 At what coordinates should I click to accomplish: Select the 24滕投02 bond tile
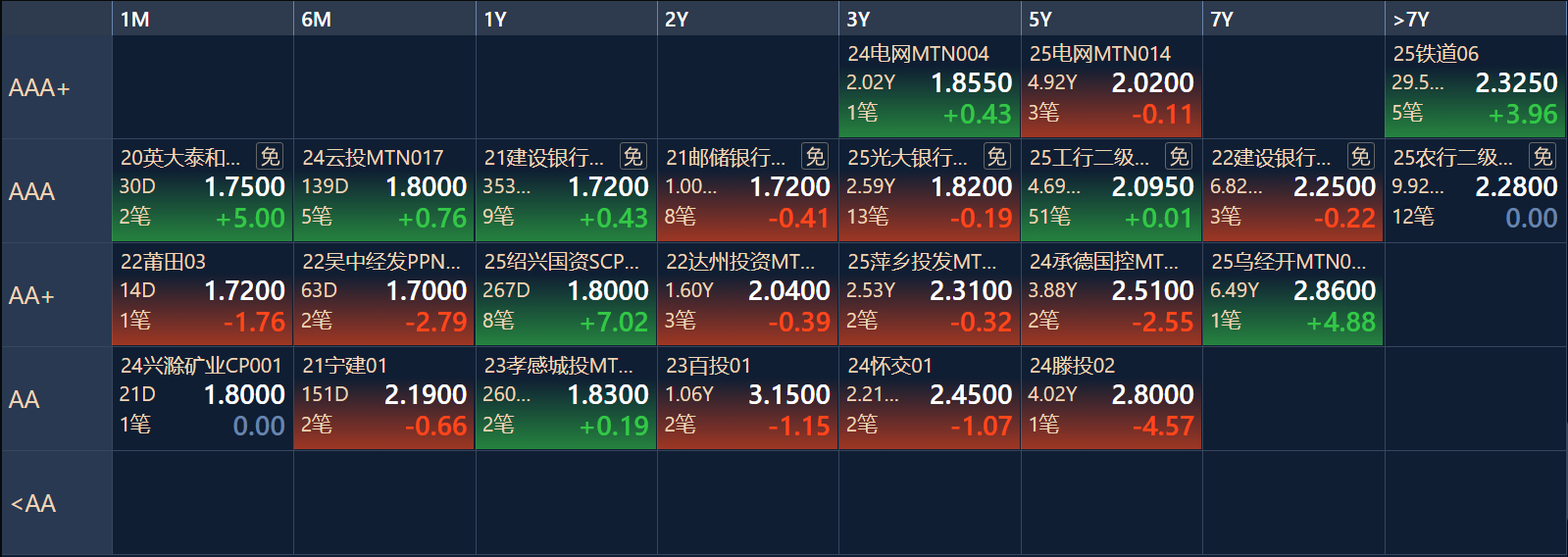1112,398
